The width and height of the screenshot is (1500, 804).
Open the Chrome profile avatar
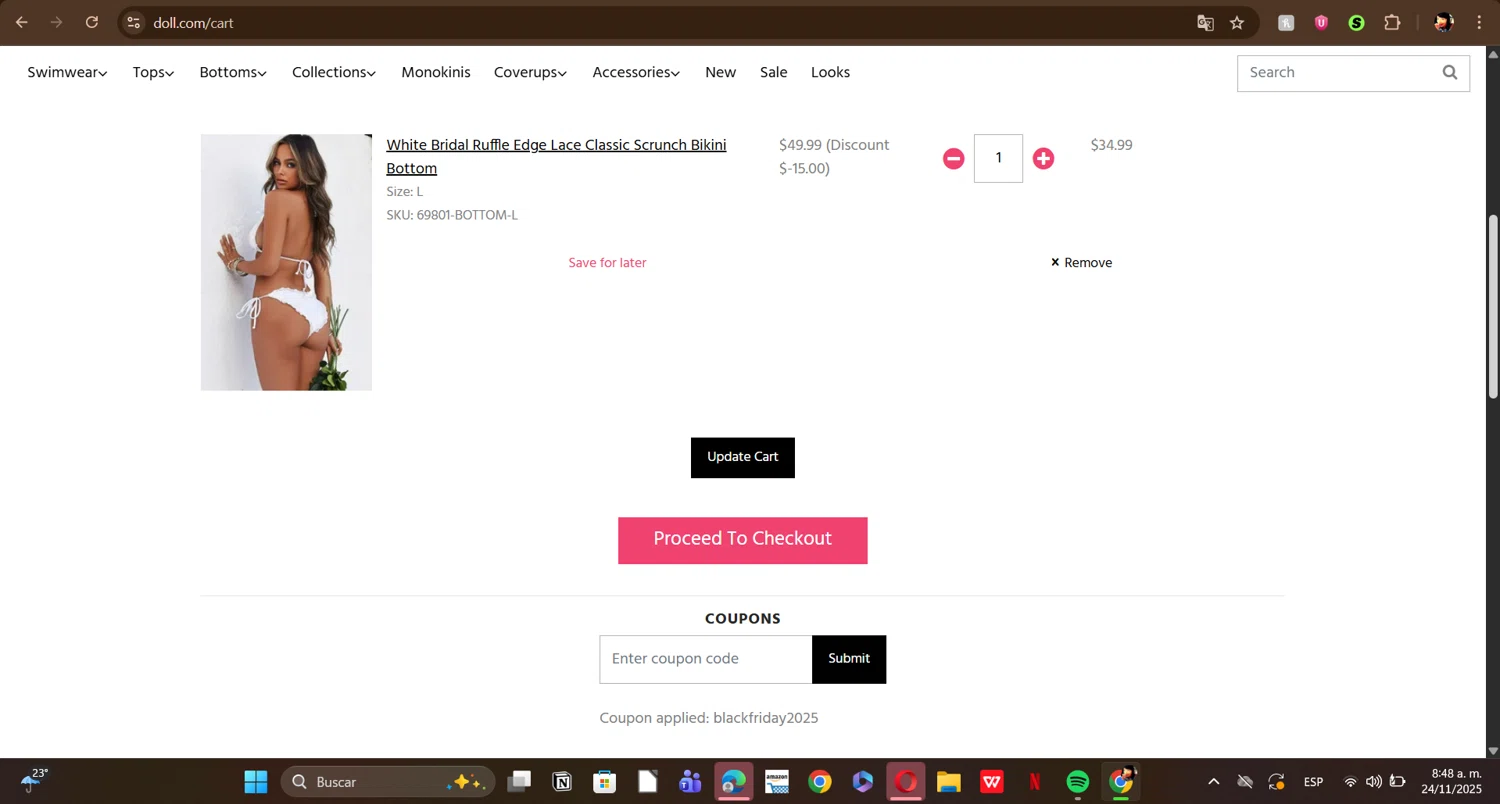click(1443, 22)
